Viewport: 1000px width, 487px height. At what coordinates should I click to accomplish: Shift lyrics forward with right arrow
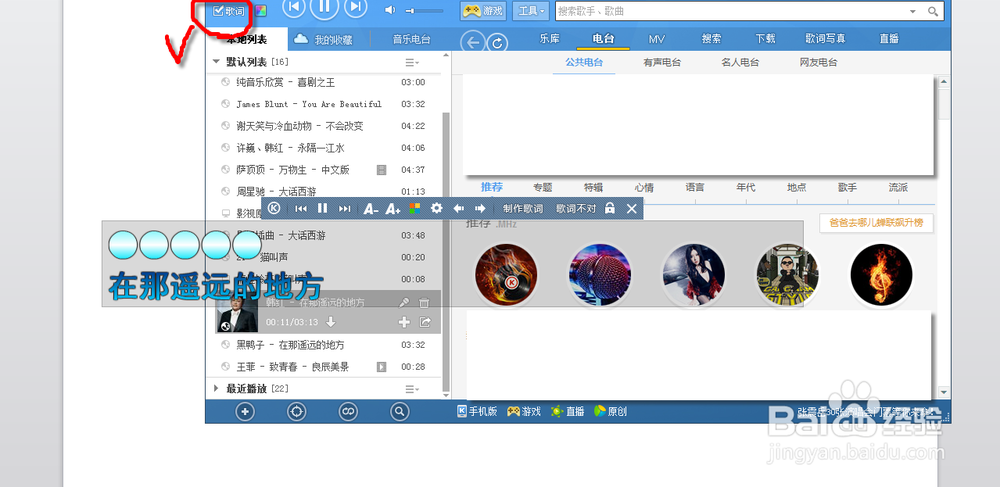coord(480,208)
